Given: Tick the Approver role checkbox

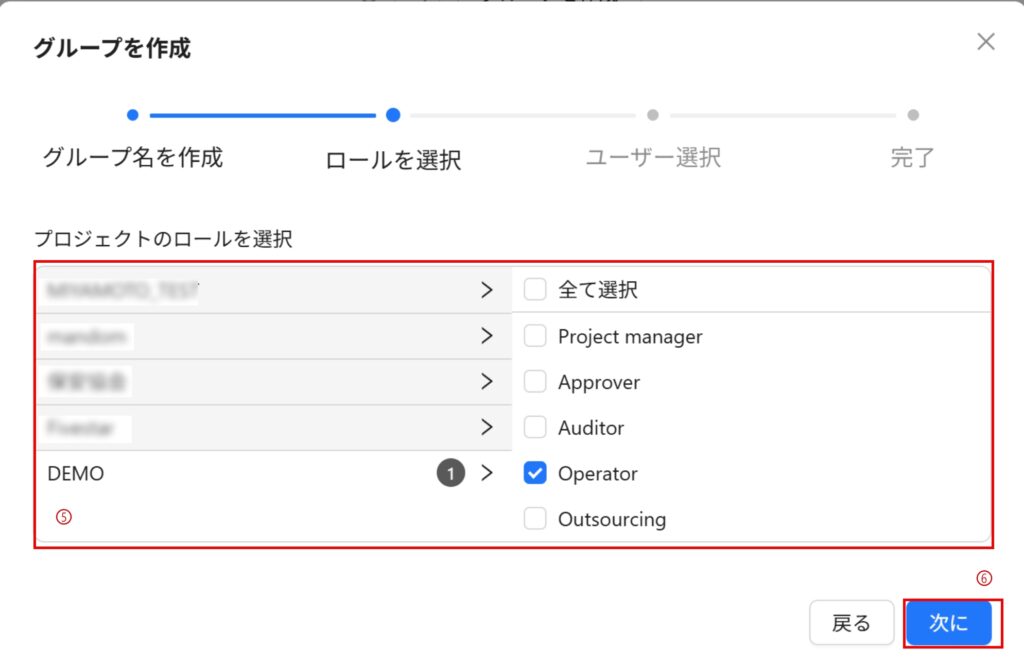Looking at the screenshot, I should click(535, 382).
